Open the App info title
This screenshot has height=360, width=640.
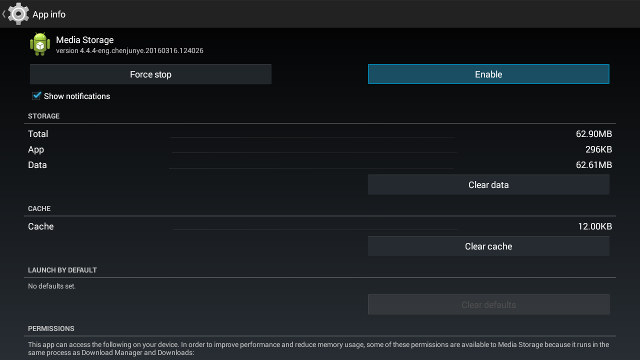pyautogui.click(x=49, y=14)
